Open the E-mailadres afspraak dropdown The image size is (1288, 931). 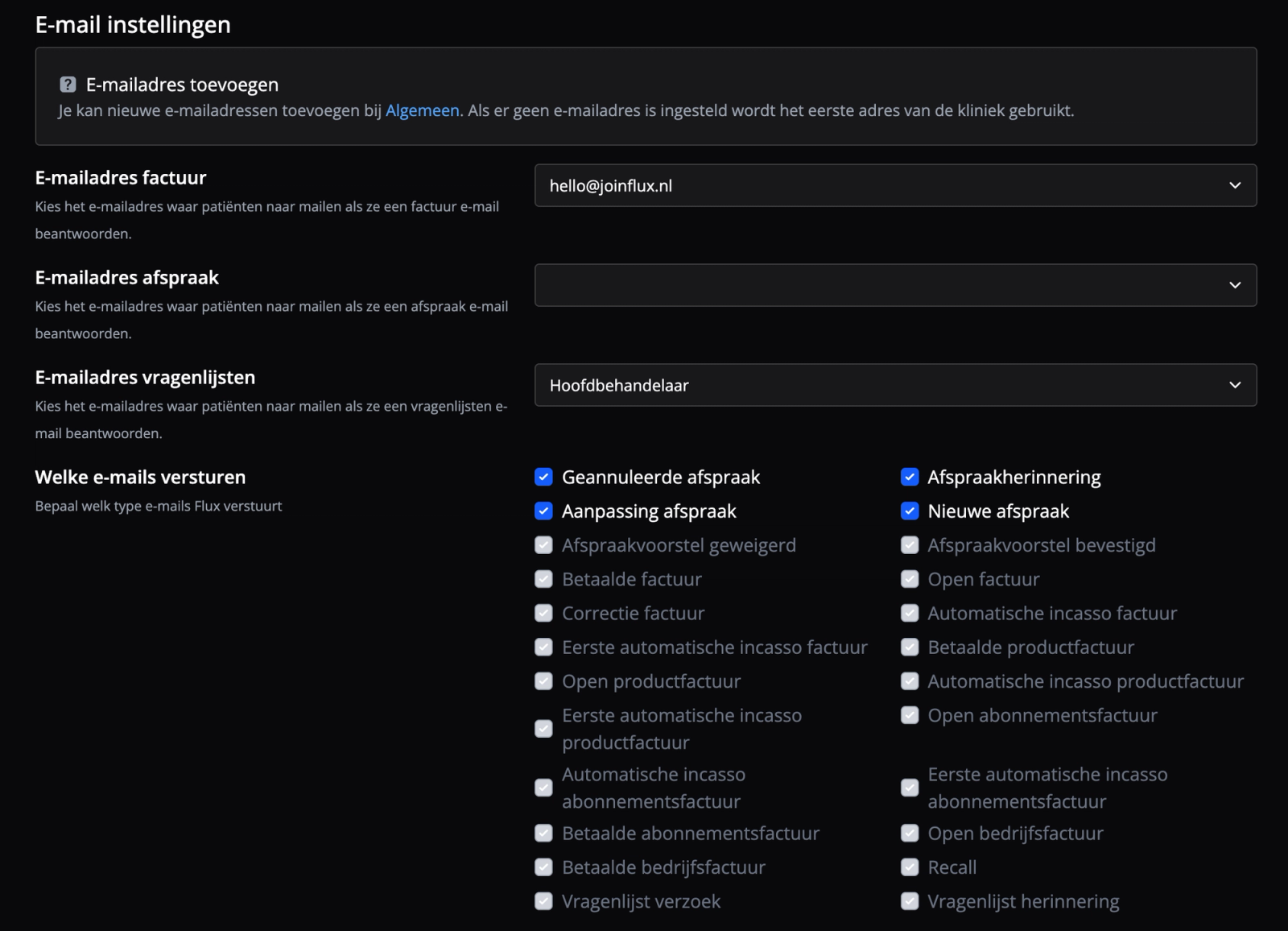[895, 285]
